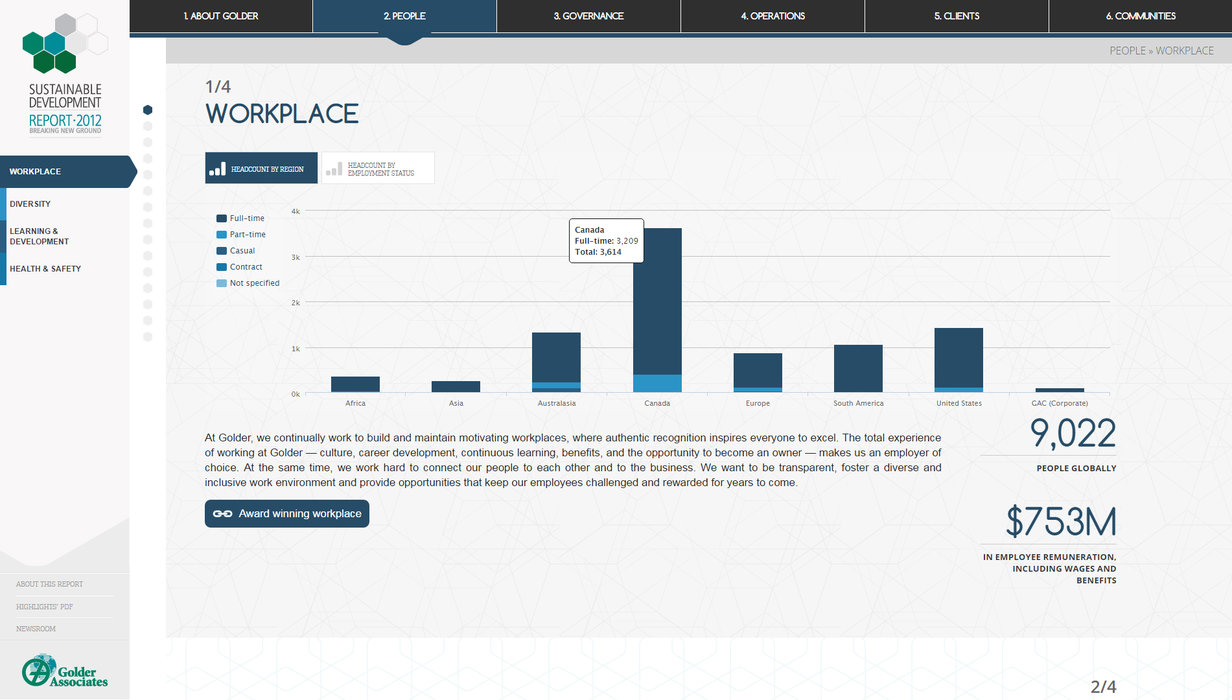Click the active hexagon page indicator dot
The image size is (1232, 700).
[x=148, y=110]
